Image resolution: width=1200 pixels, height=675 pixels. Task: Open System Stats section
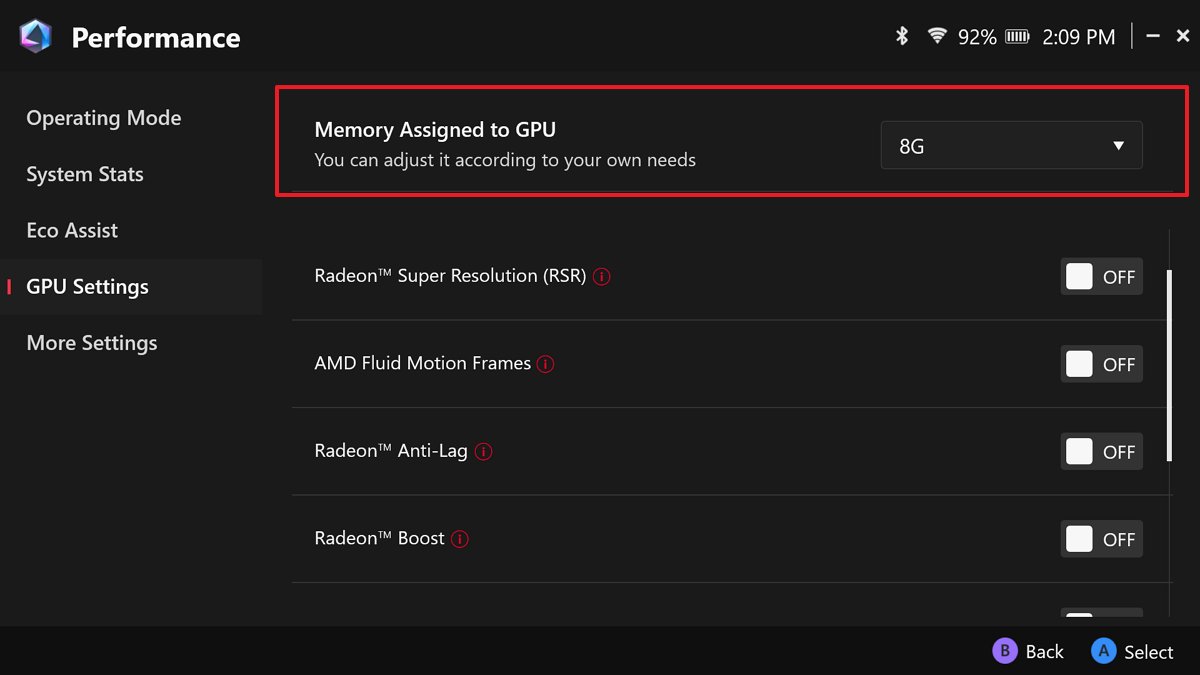[x=84, y=174]
